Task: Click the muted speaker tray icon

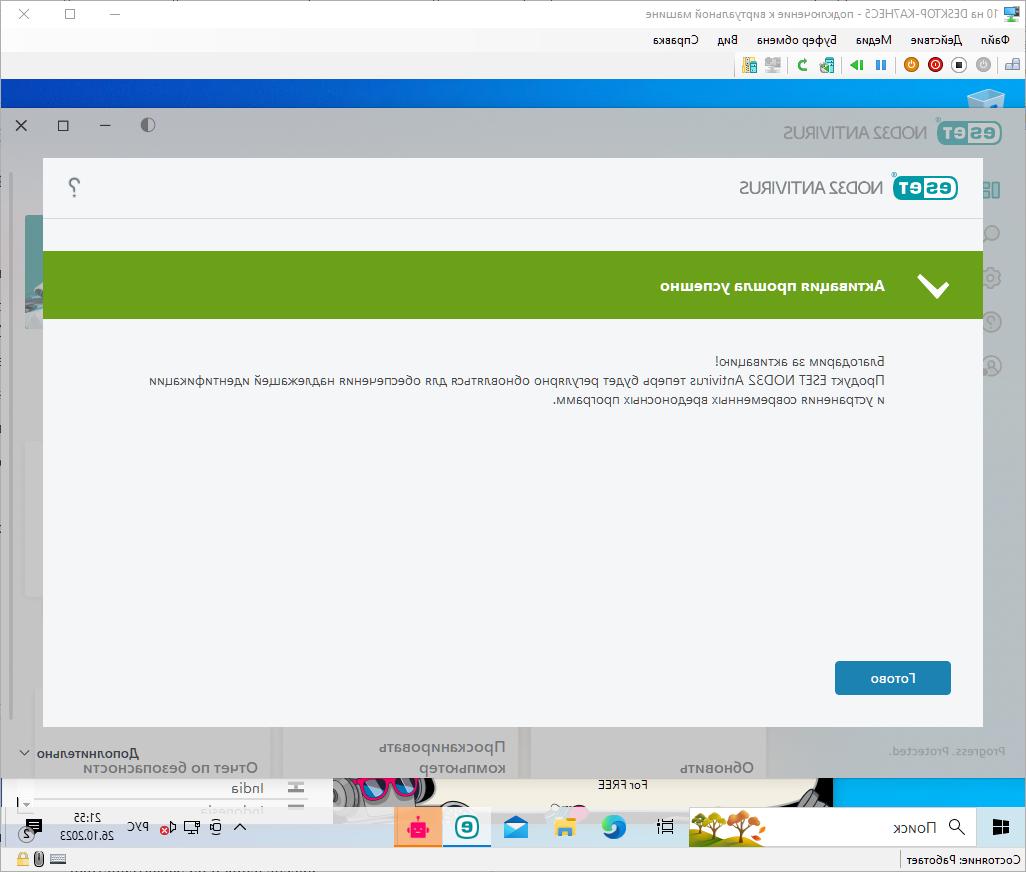Action: click(168, 828)
